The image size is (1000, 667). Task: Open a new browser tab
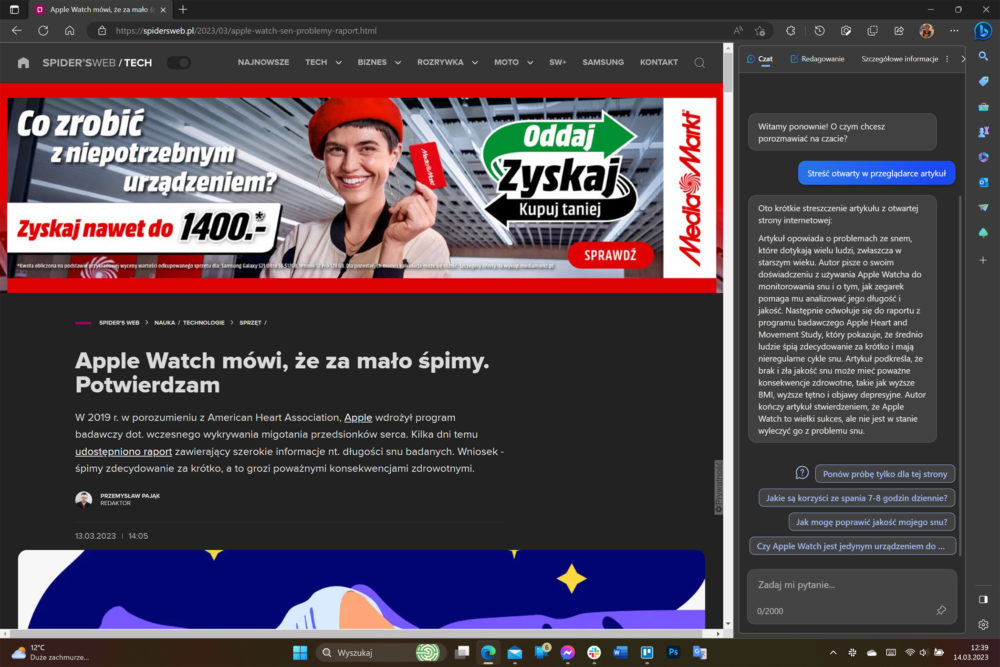pos(183,10)
